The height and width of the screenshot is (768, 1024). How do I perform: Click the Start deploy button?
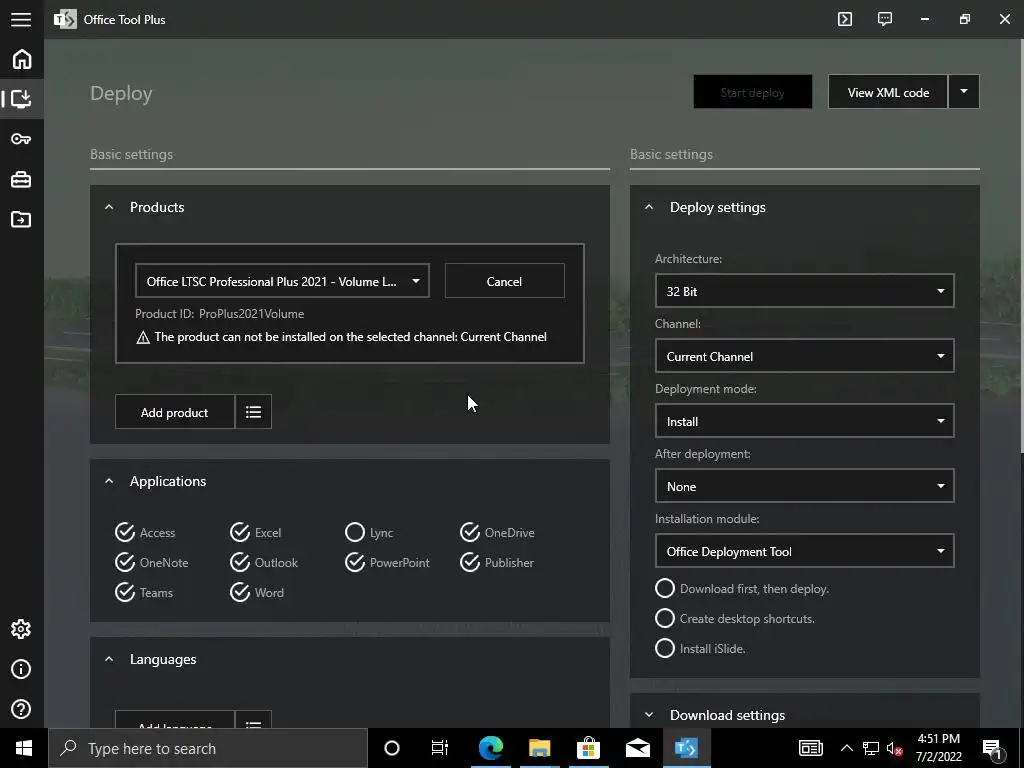point(752,91)
